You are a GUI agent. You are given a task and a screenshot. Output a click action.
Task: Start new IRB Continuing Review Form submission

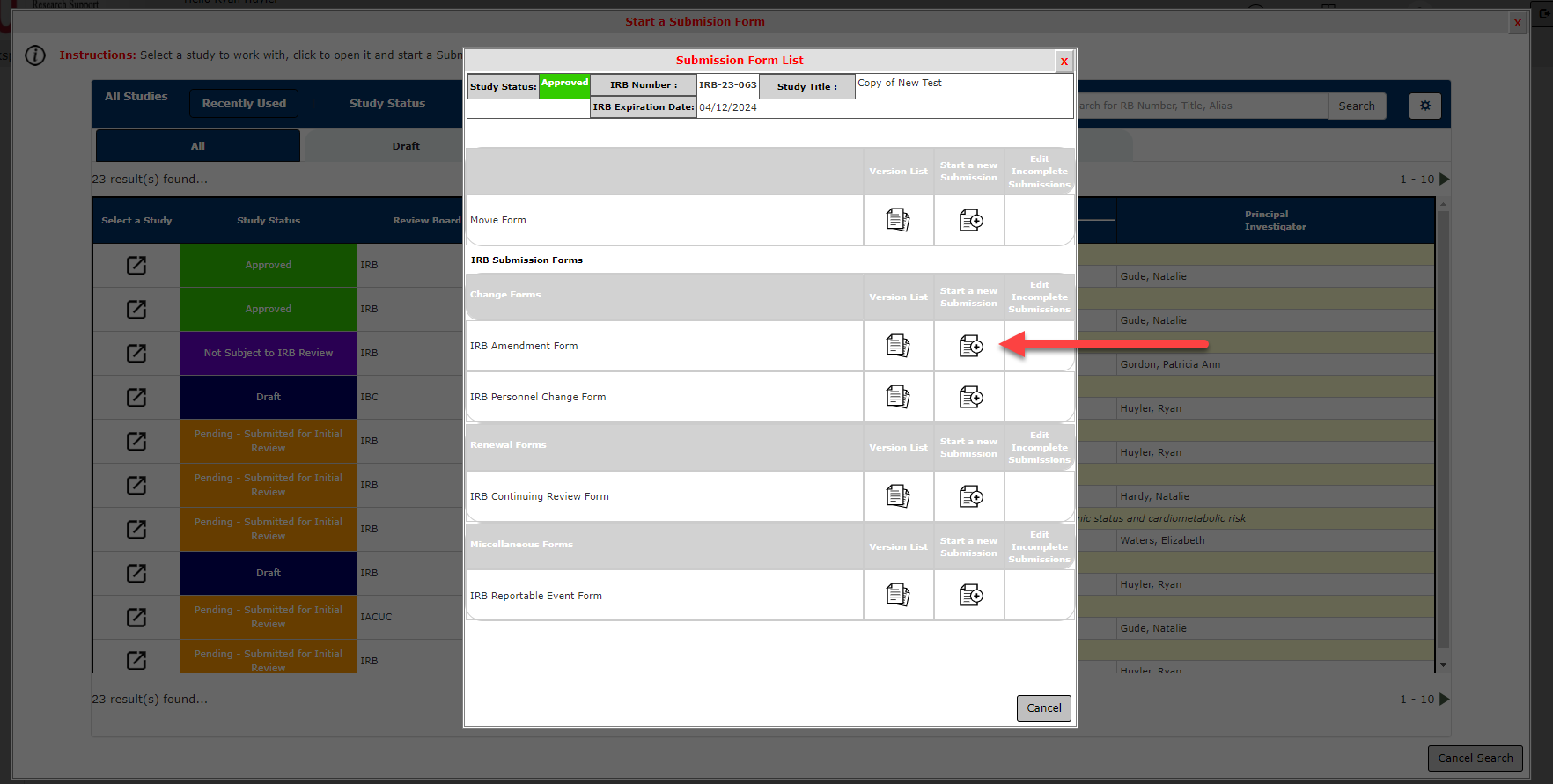pyautogui.click(x=970, y=496)
